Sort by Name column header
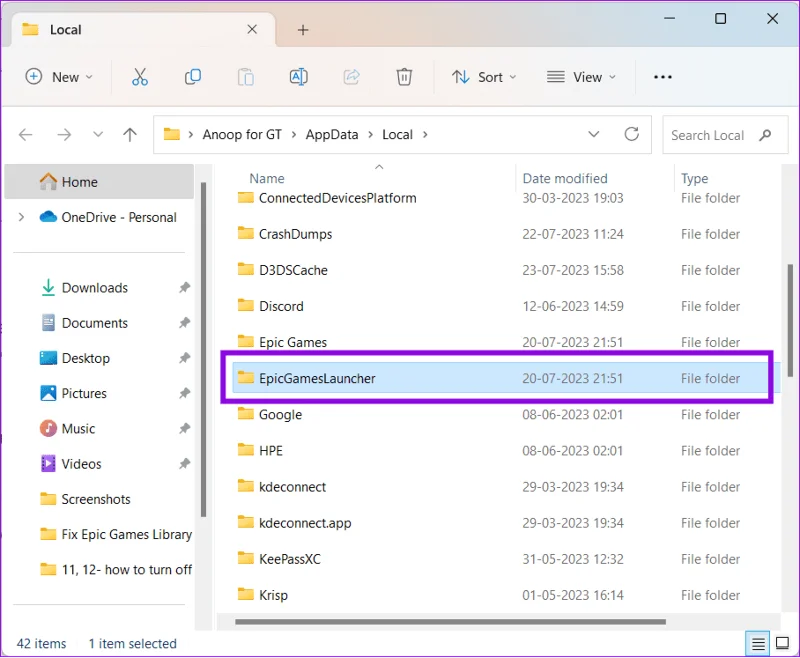This screenshot has height=658, width=800. tap(267, 179)
